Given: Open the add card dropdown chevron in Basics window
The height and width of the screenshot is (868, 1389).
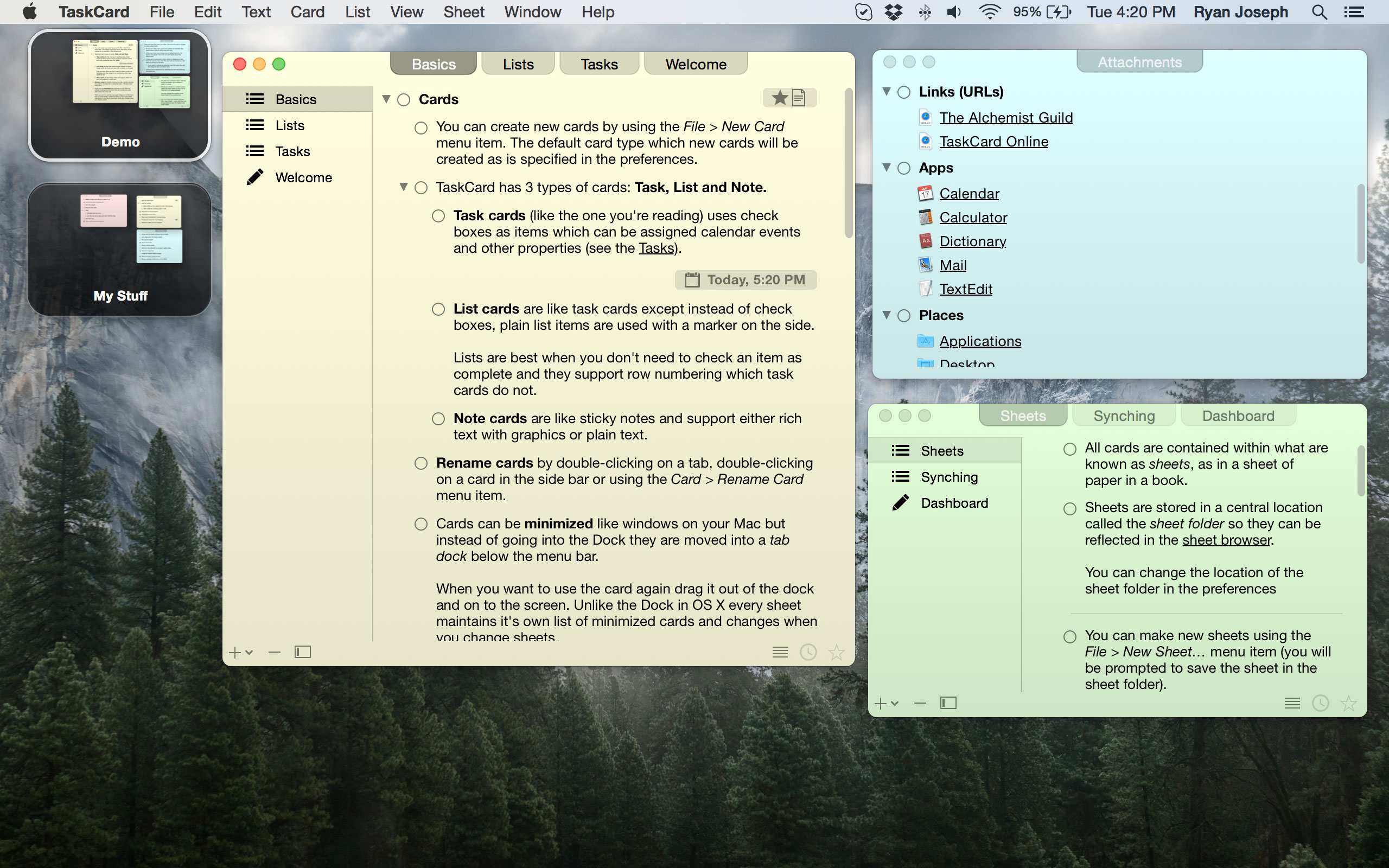Looking at the screenshot, I should click(x=249, y=653).
